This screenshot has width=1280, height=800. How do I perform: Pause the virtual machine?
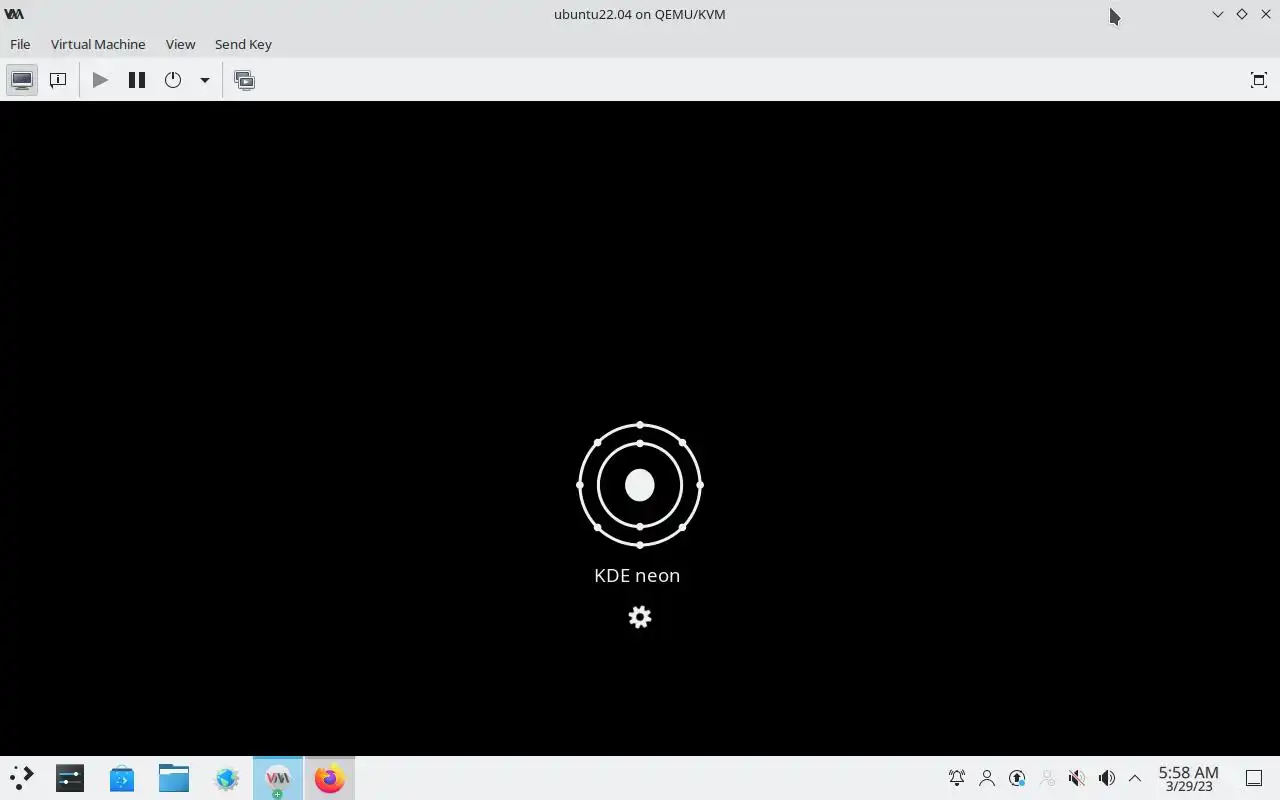pyautogui.click(x=137, y=80)
